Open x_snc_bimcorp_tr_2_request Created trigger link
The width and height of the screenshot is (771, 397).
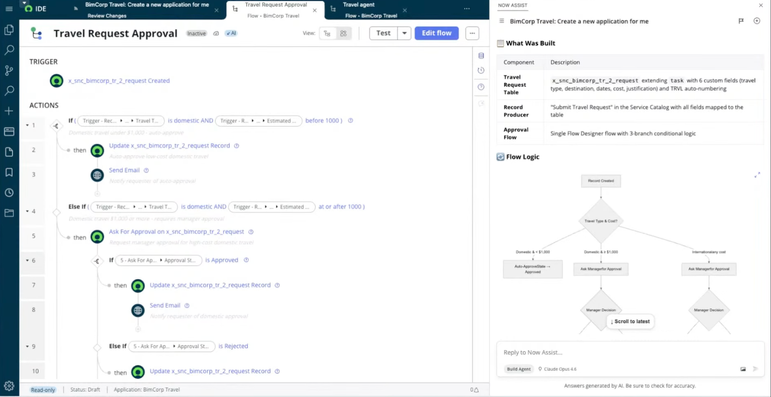(119, 81)
